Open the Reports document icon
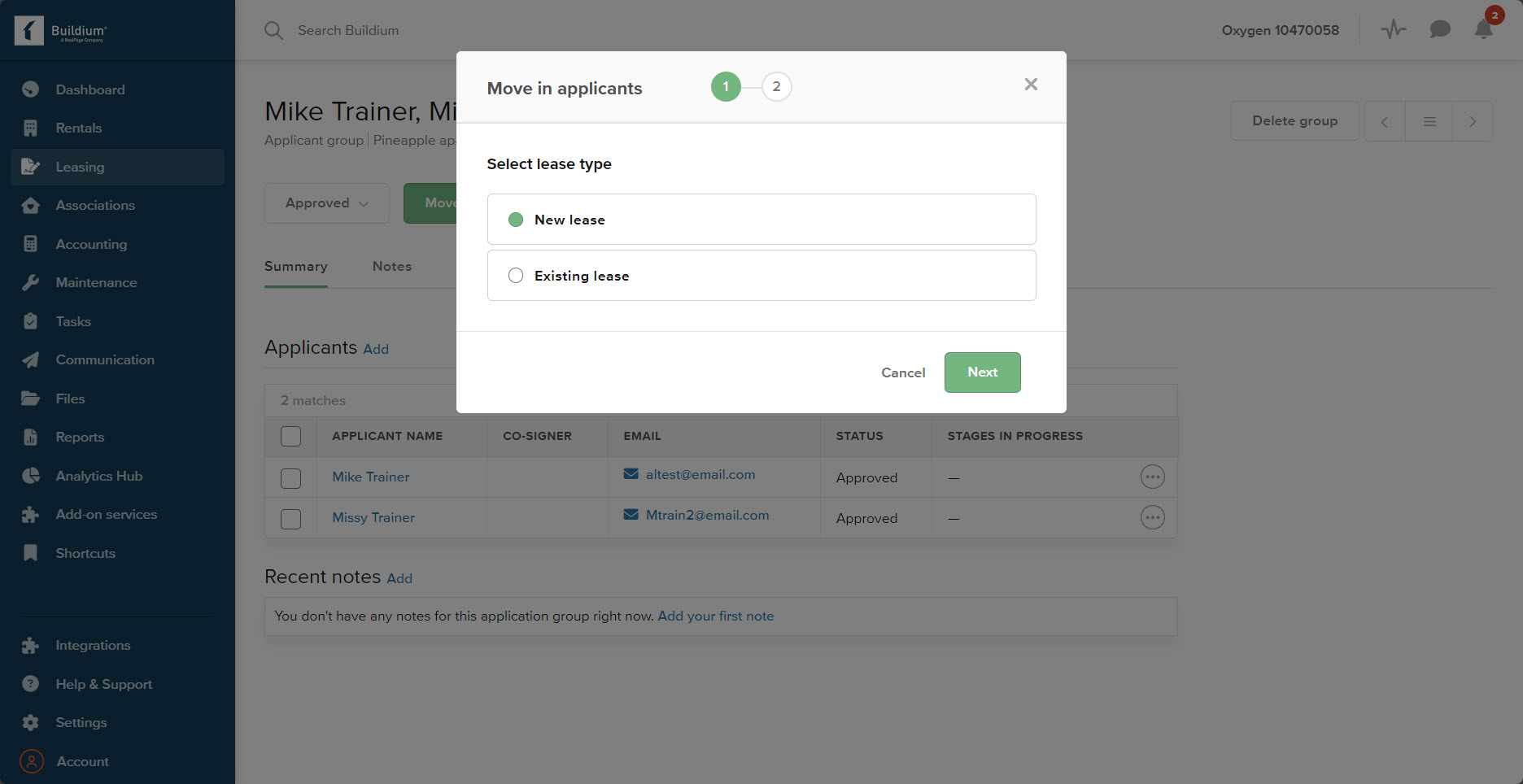The height and width of the screenshot is (784, 1523). tap(31, 437)
